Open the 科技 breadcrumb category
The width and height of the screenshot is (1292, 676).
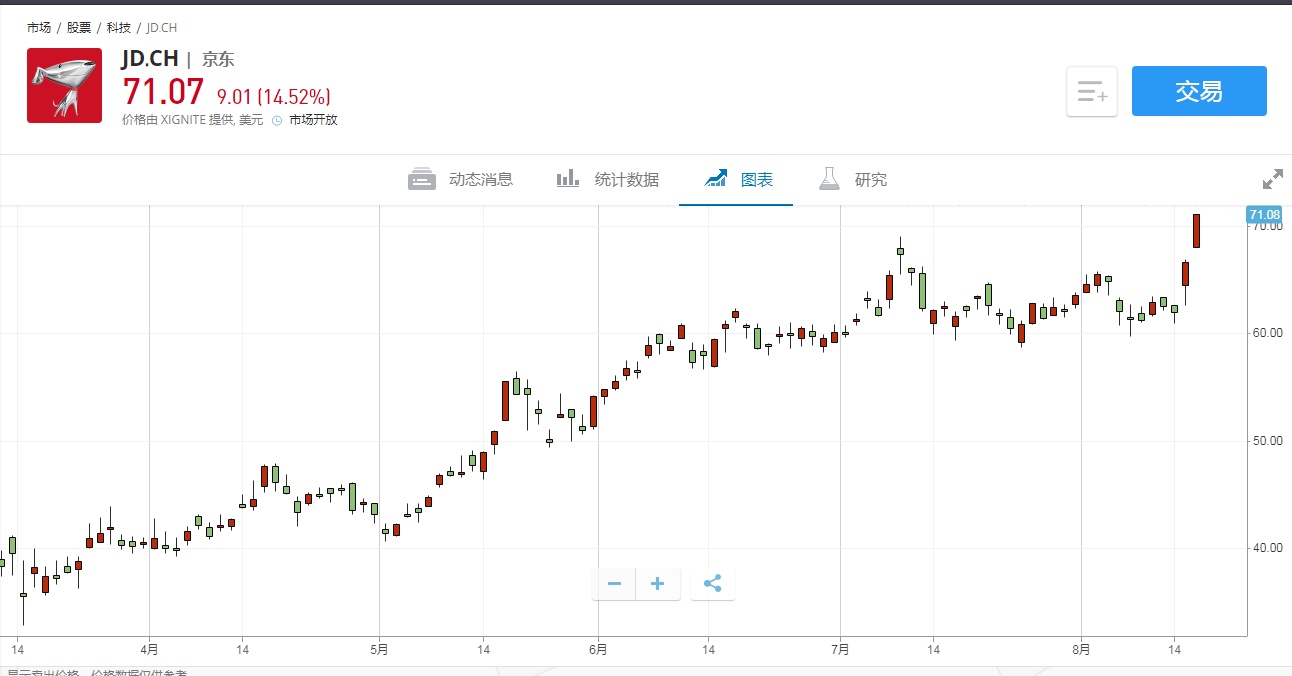tap(119, 28)
